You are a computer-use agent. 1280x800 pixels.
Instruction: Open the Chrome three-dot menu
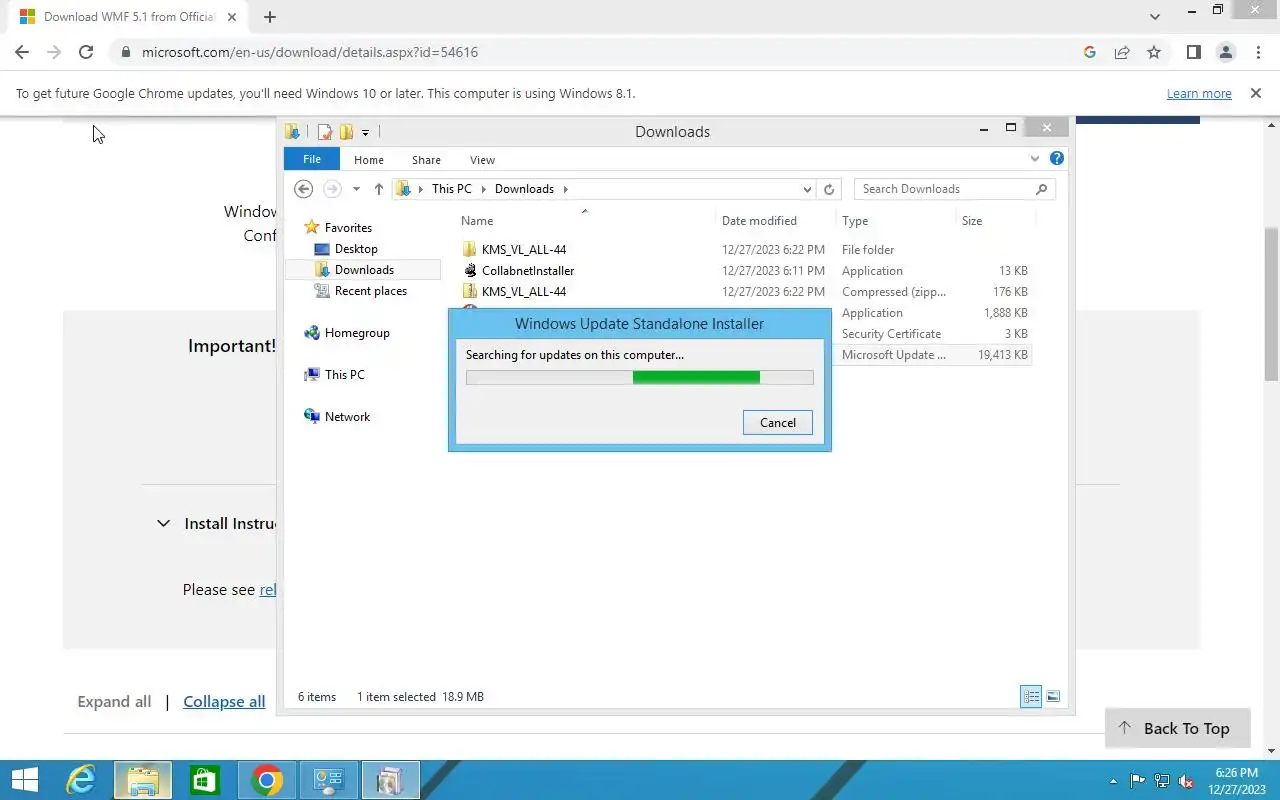point(1258,52)
